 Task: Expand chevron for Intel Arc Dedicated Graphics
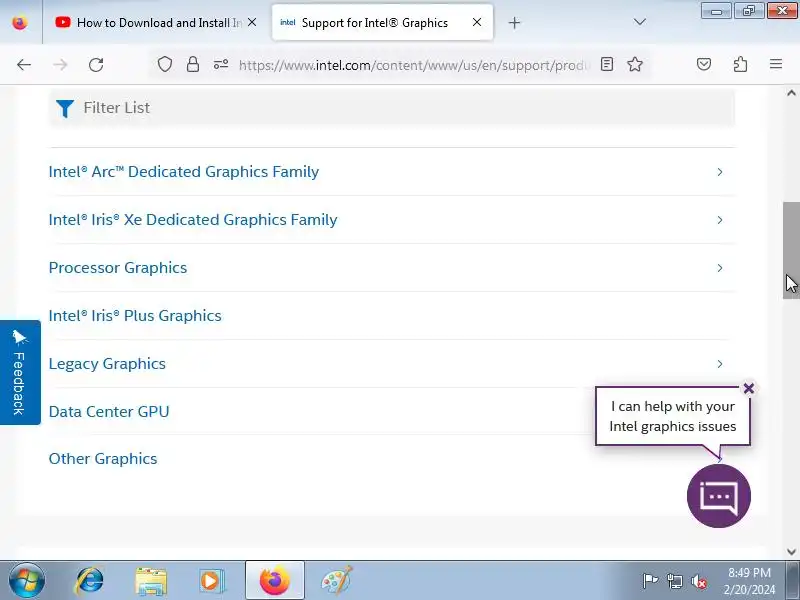point(720,172)
